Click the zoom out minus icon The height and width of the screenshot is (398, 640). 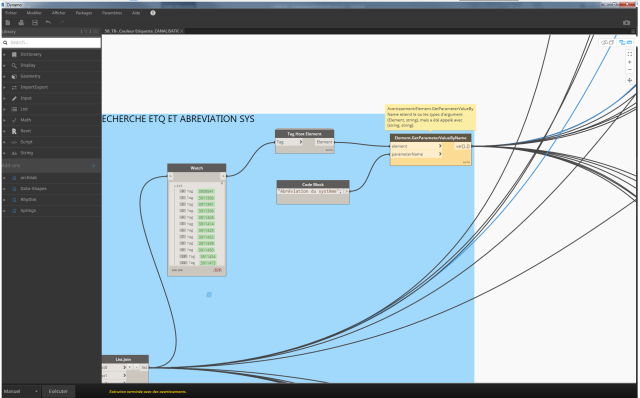coord(629,70)
